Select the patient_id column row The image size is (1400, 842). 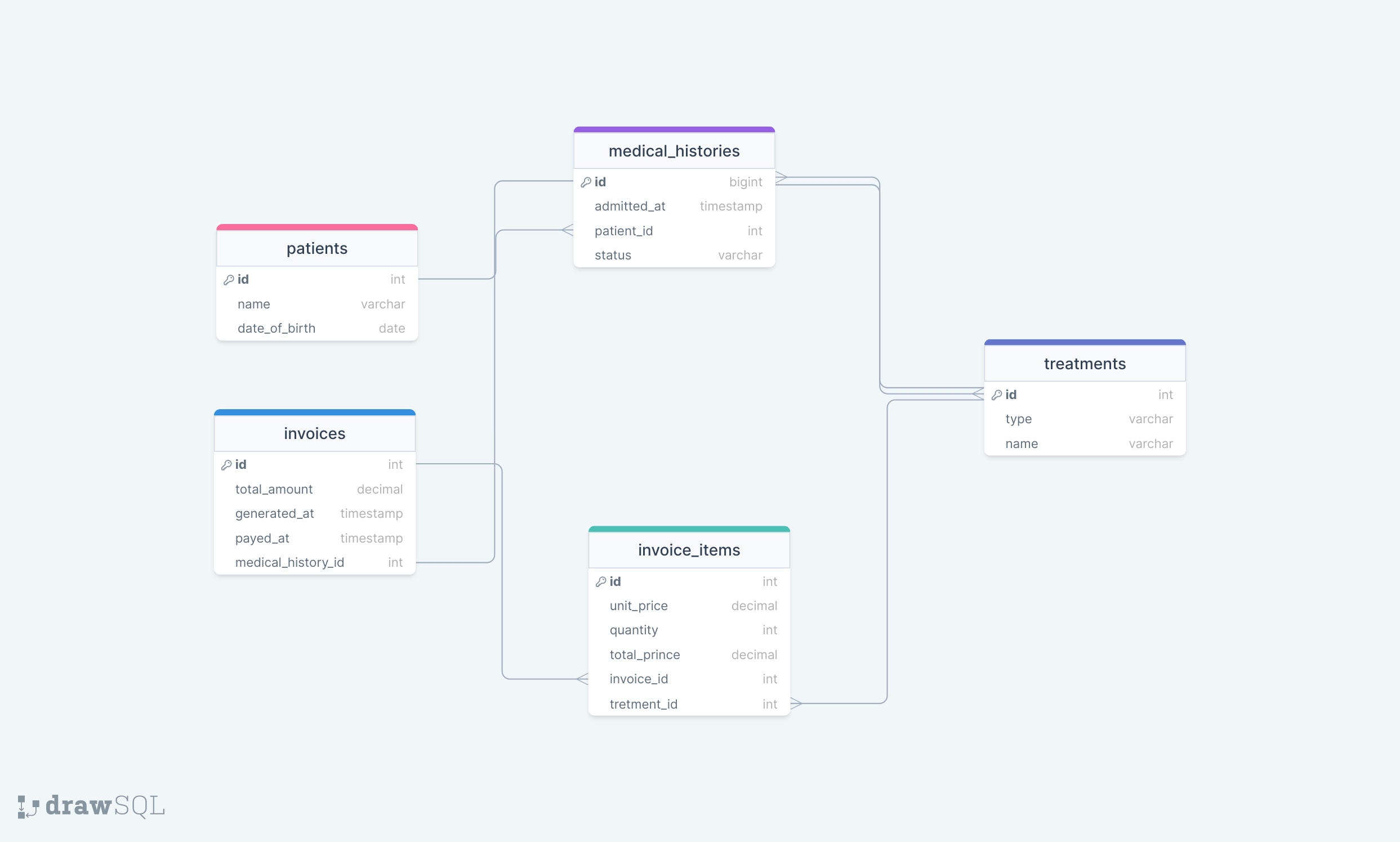[674, 231]
